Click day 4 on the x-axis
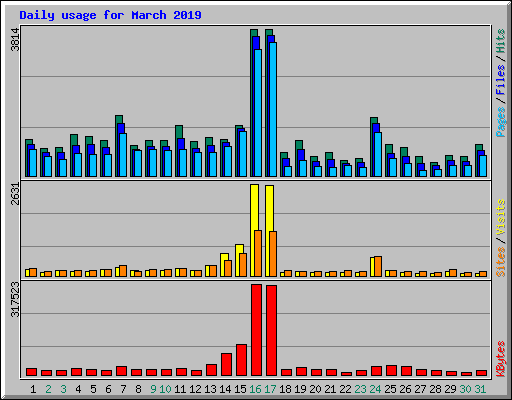This screenshot has width=512, height=400. tap(78, 389)
